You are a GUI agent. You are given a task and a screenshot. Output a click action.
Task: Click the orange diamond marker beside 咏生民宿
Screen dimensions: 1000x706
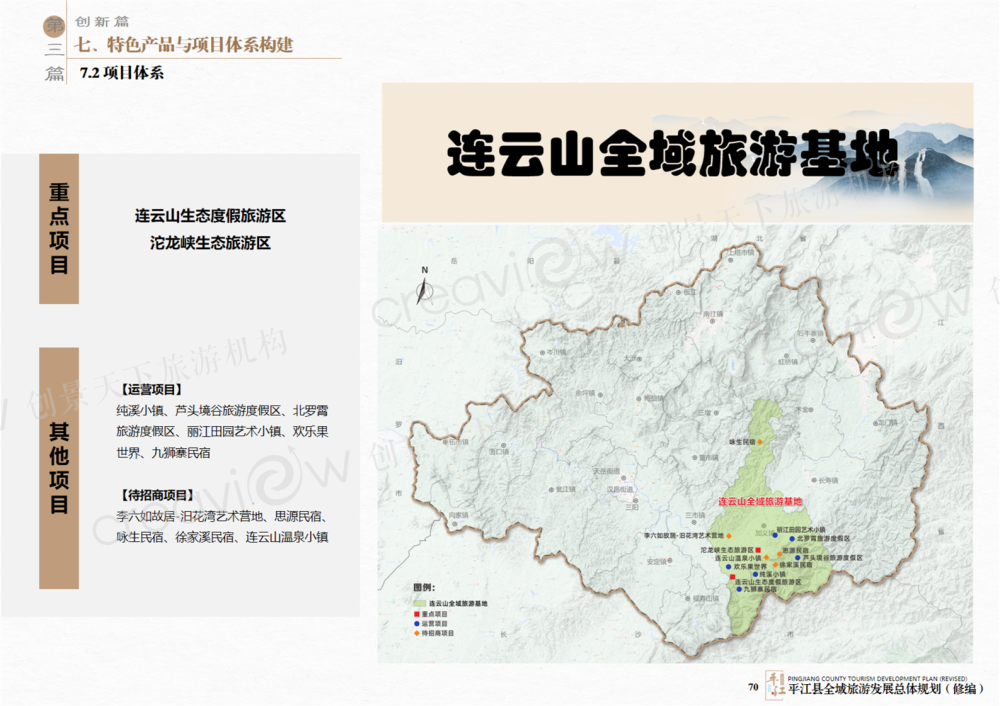tap(759, 441)
